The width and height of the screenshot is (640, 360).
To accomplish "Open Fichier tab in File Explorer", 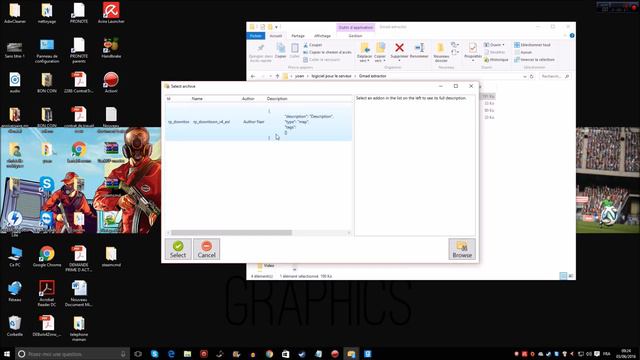I will [256, 36].
